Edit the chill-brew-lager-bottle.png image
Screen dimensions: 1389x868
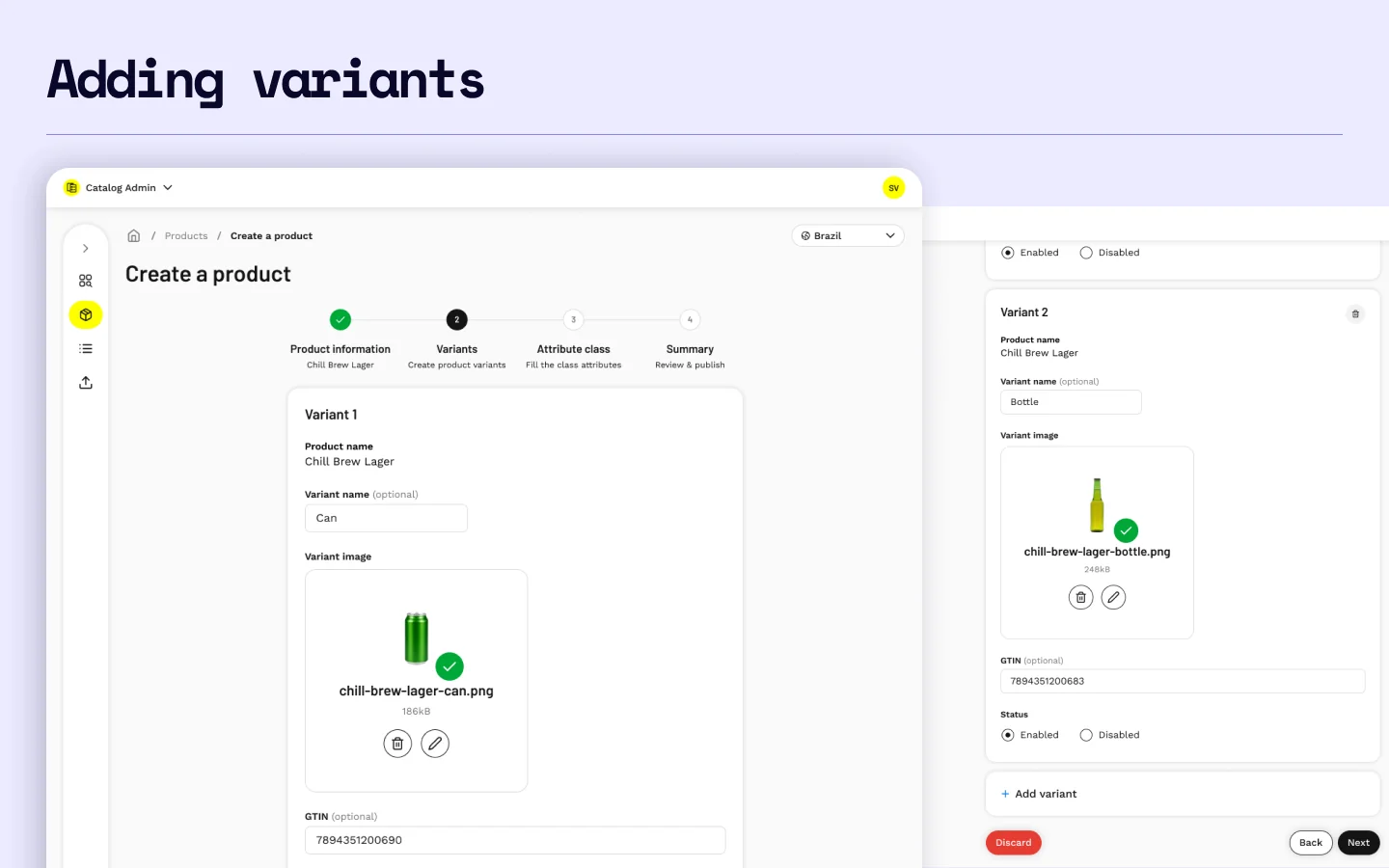[x=1113, y=597]
